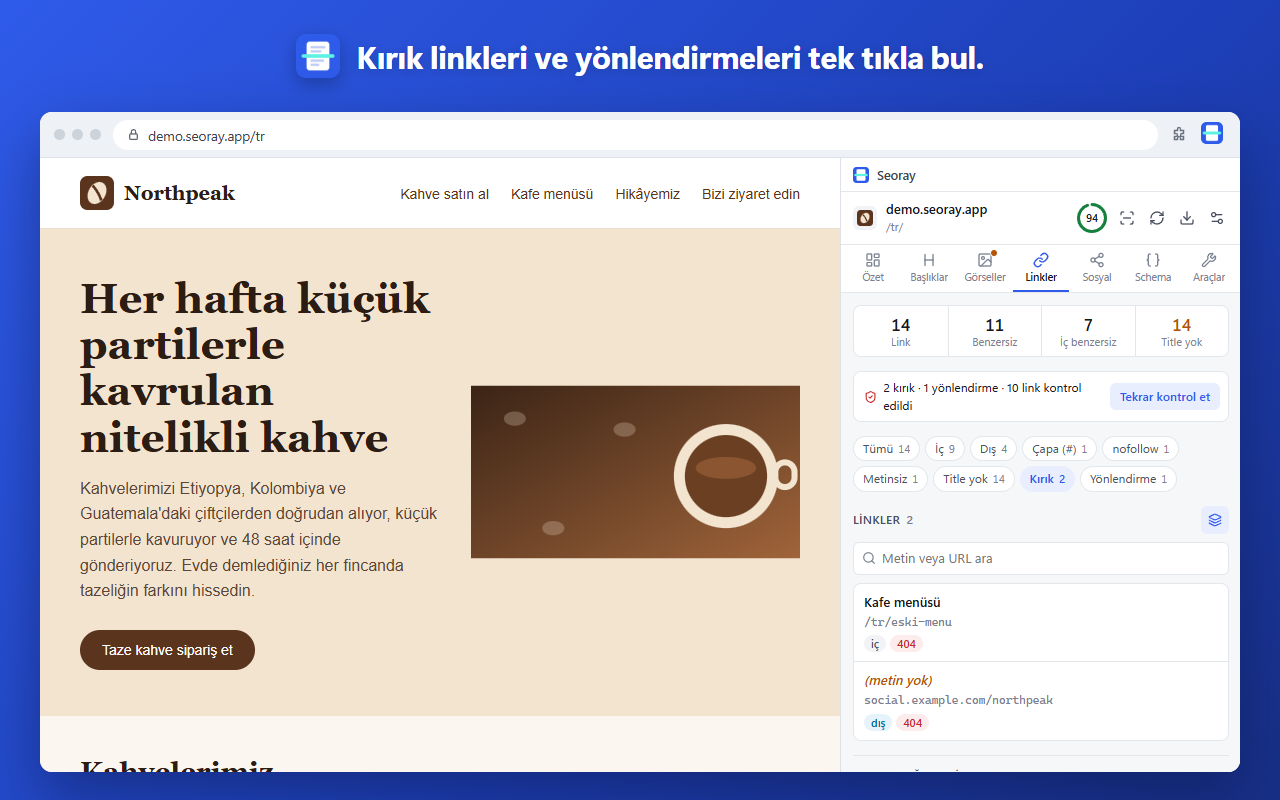The height and width of the screenshot is (800, 1280).
Task: Refresh the Seoray analysis with the reload icon
Action: tap(1157, 218)
